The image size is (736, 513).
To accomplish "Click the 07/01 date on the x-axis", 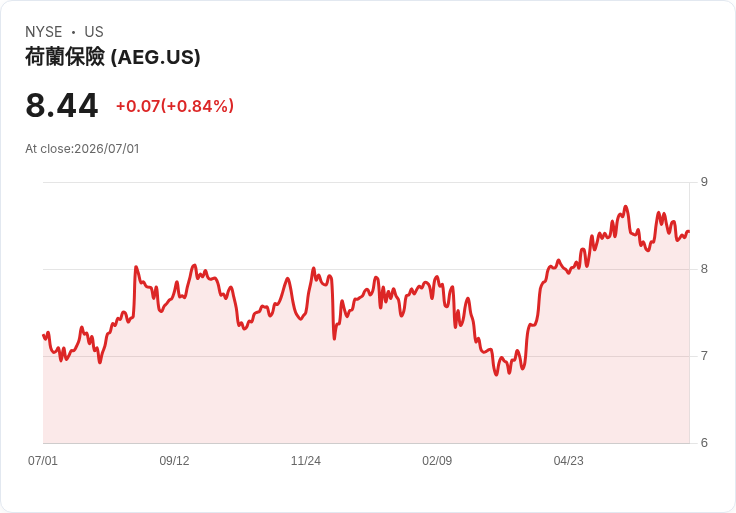I will click(43, 460).
